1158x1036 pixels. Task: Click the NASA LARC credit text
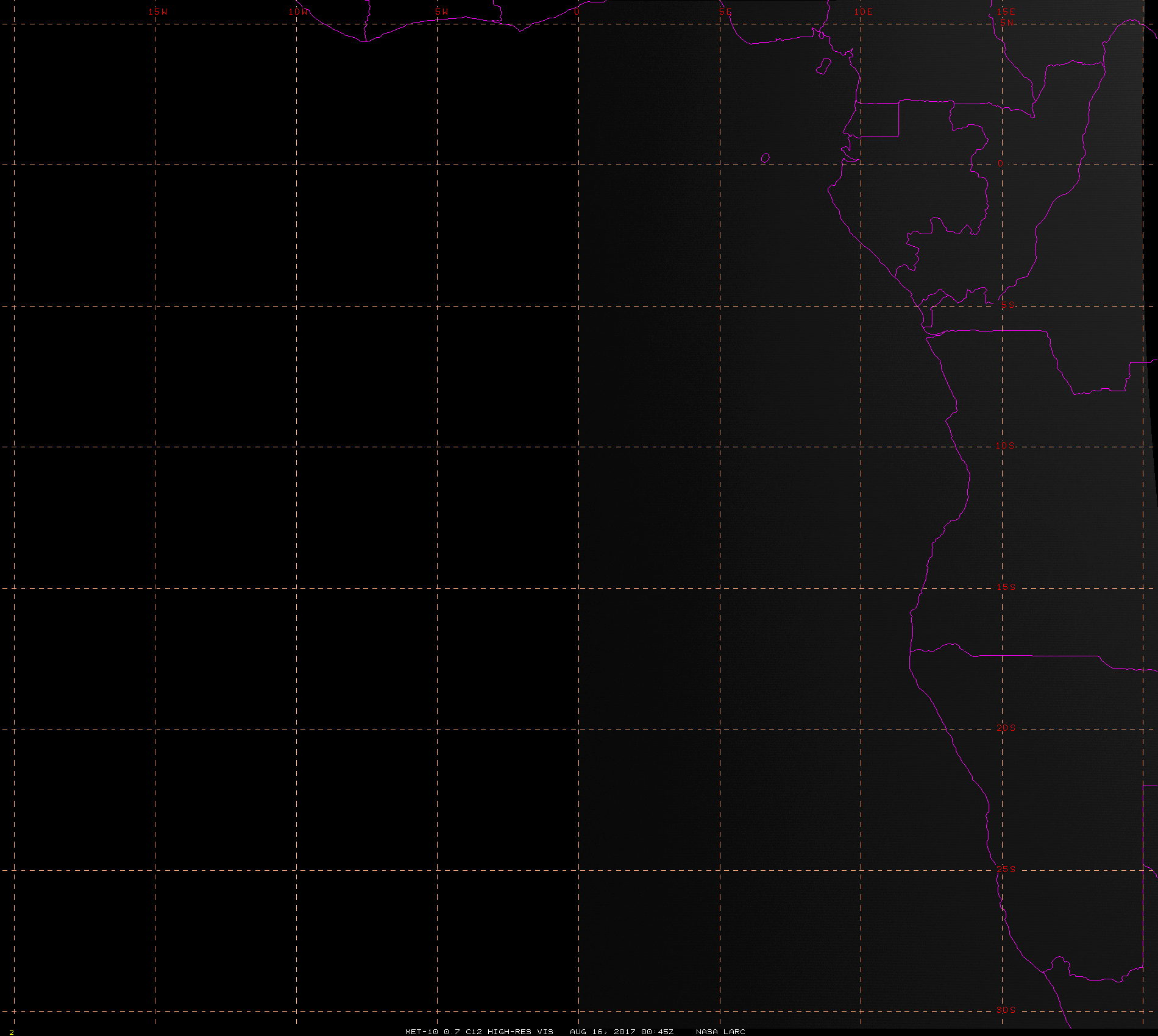(720, 1031)
